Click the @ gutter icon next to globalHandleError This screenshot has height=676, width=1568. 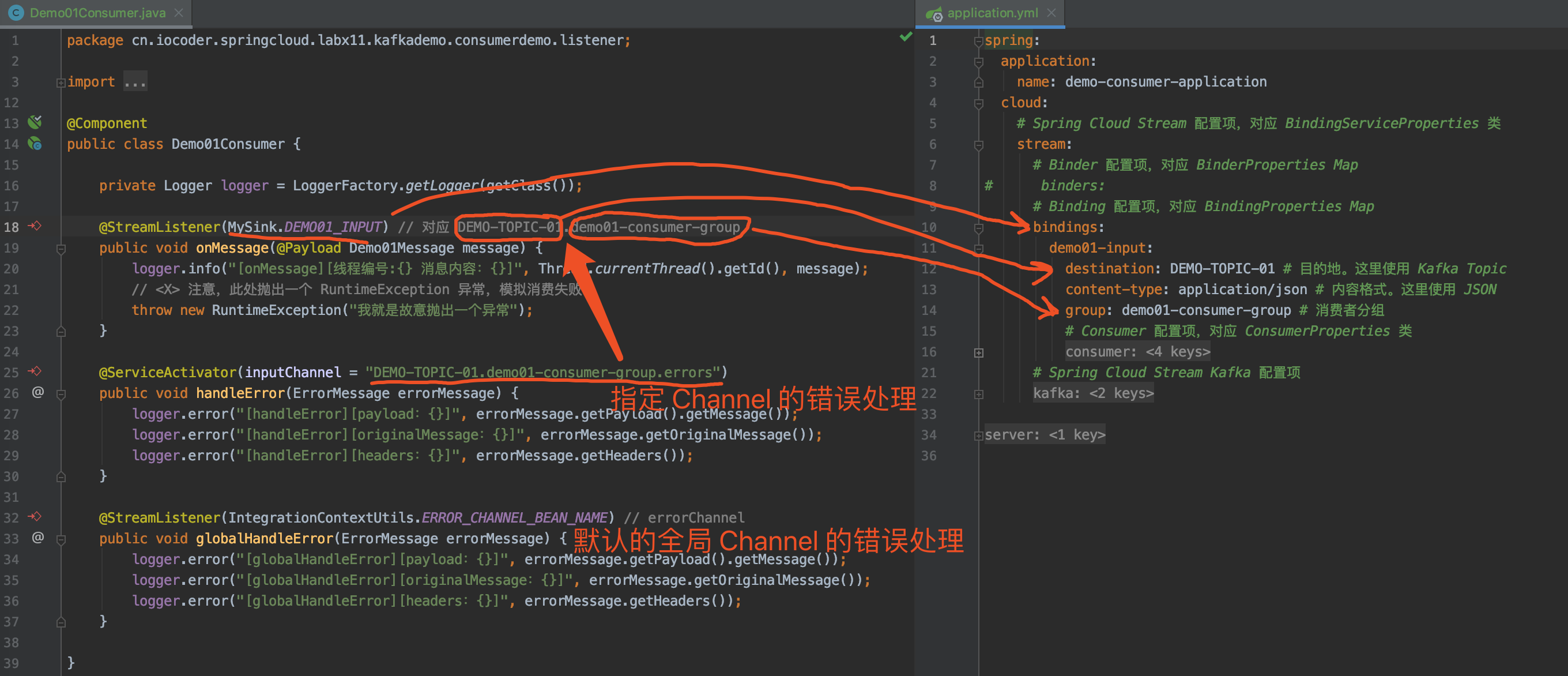(x=37, y=538)
